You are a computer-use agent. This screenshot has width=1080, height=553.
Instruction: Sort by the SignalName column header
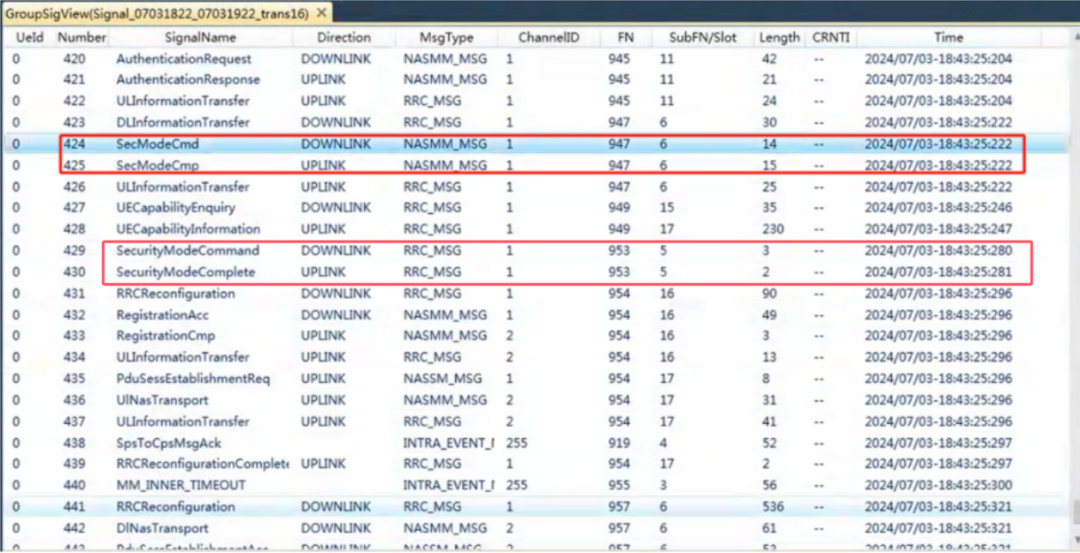200,37
